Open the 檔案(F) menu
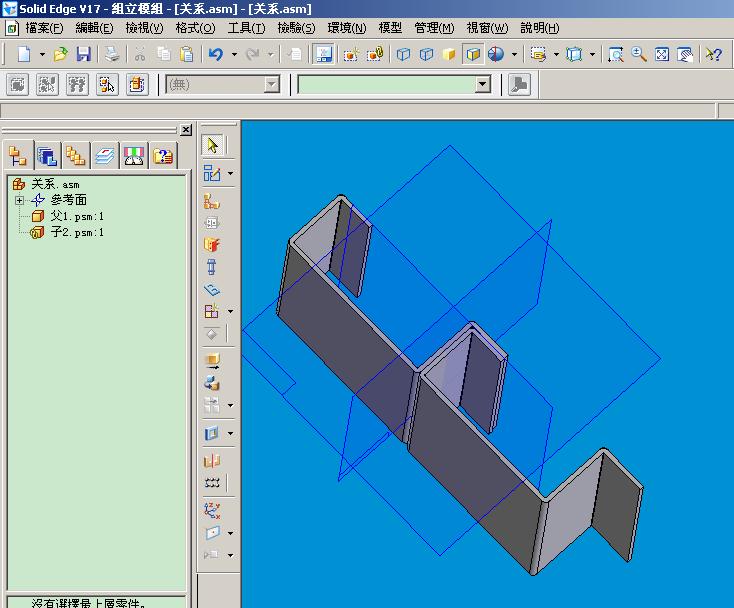This screenshot has width=734, height=608. click(44, 28)
